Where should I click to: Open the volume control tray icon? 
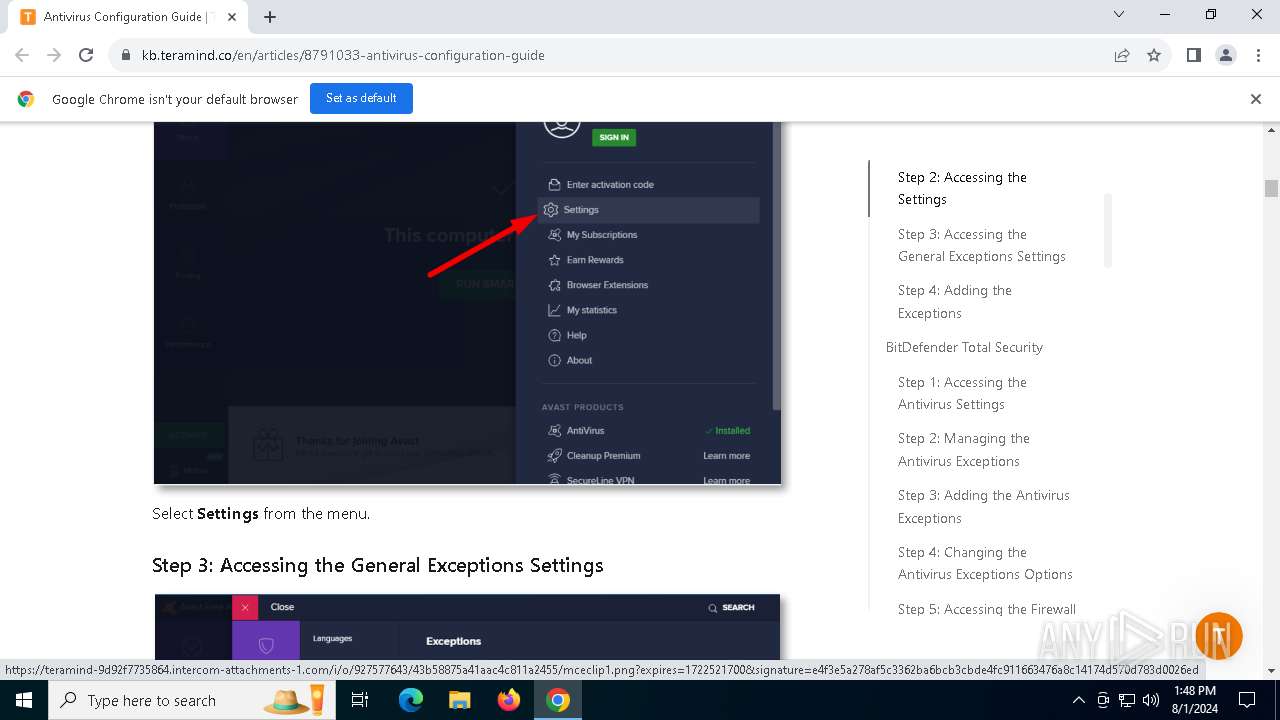click(1151, 700)
